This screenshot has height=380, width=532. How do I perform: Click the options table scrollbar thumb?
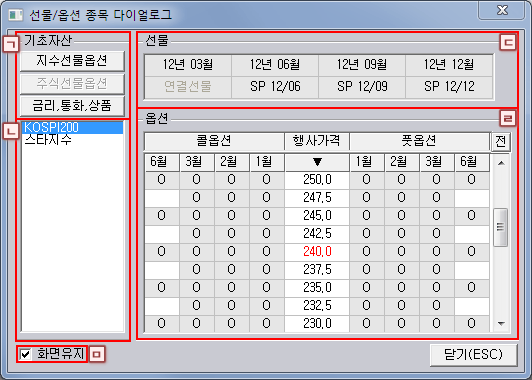(501, 227)
